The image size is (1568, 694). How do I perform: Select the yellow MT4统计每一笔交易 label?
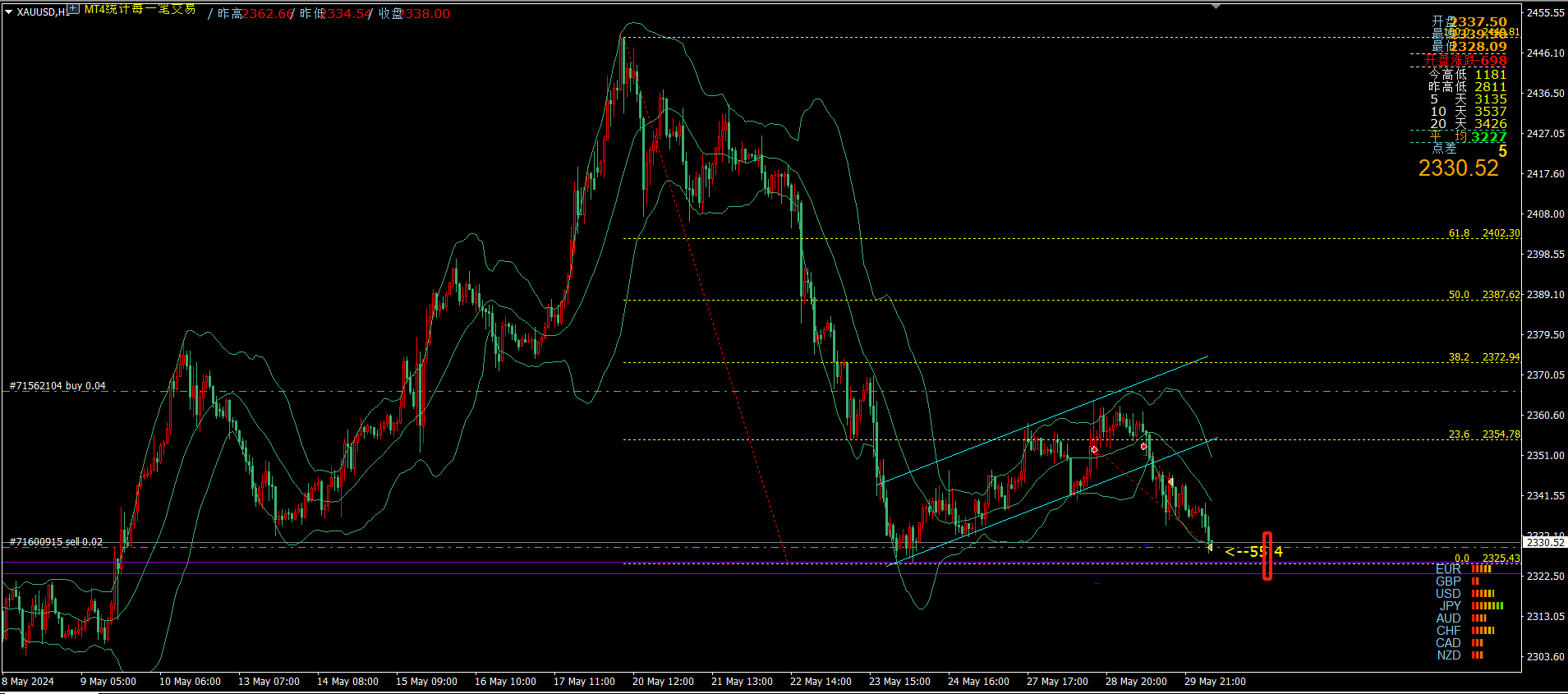click(x=140, y=9)
